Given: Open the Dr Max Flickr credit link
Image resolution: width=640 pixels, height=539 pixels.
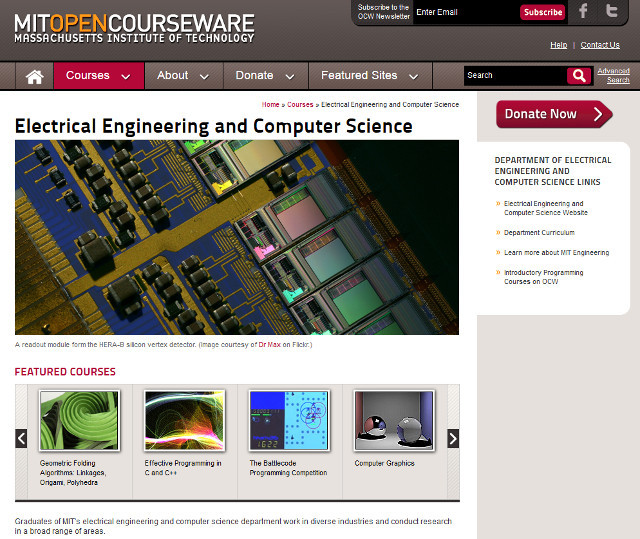Looking at the screenshot, I should (x=269, y=345).
